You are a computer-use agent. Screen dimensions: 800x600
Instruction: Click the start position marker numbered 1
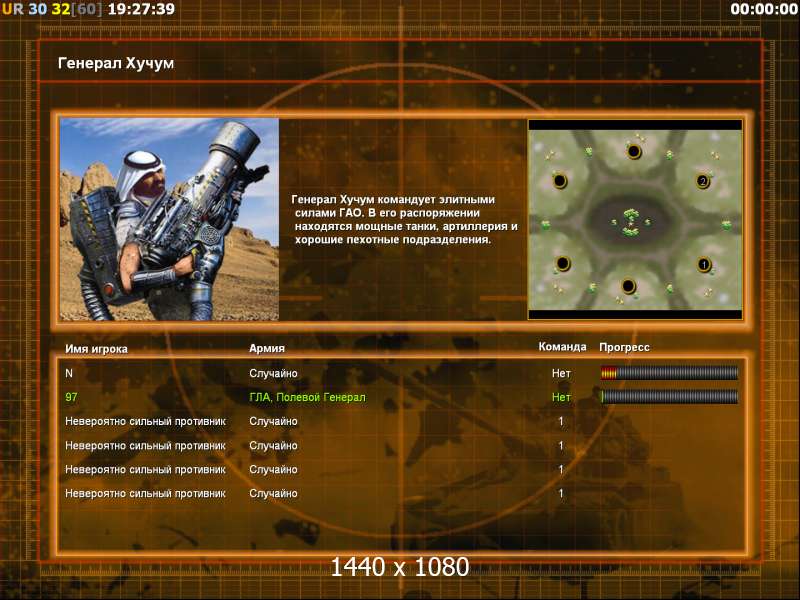pos(704,265)
